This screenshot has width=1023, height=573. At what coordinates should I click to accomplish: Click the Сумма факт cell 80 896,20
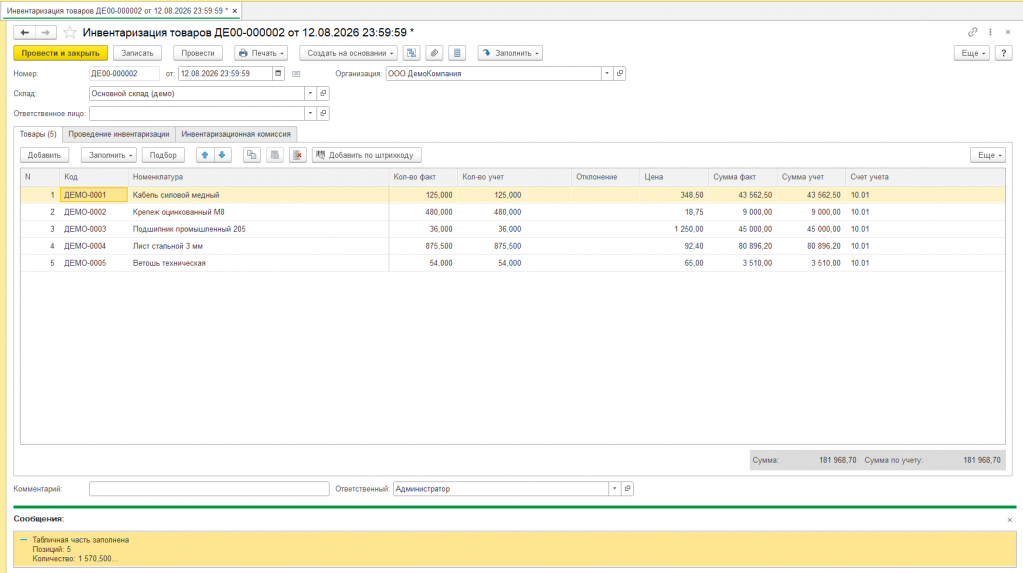pos(742,246)
